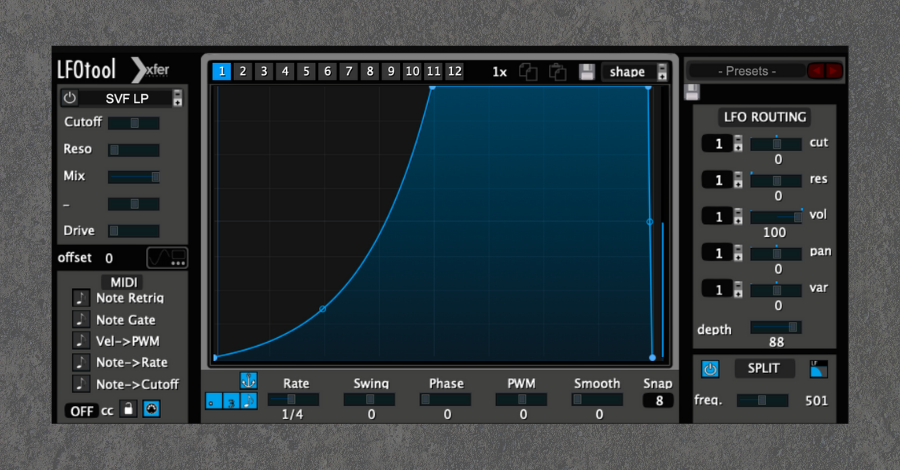Enable Vel->PWM MIDI option
This screenshot has width=900, height=470.
(80, 341)
